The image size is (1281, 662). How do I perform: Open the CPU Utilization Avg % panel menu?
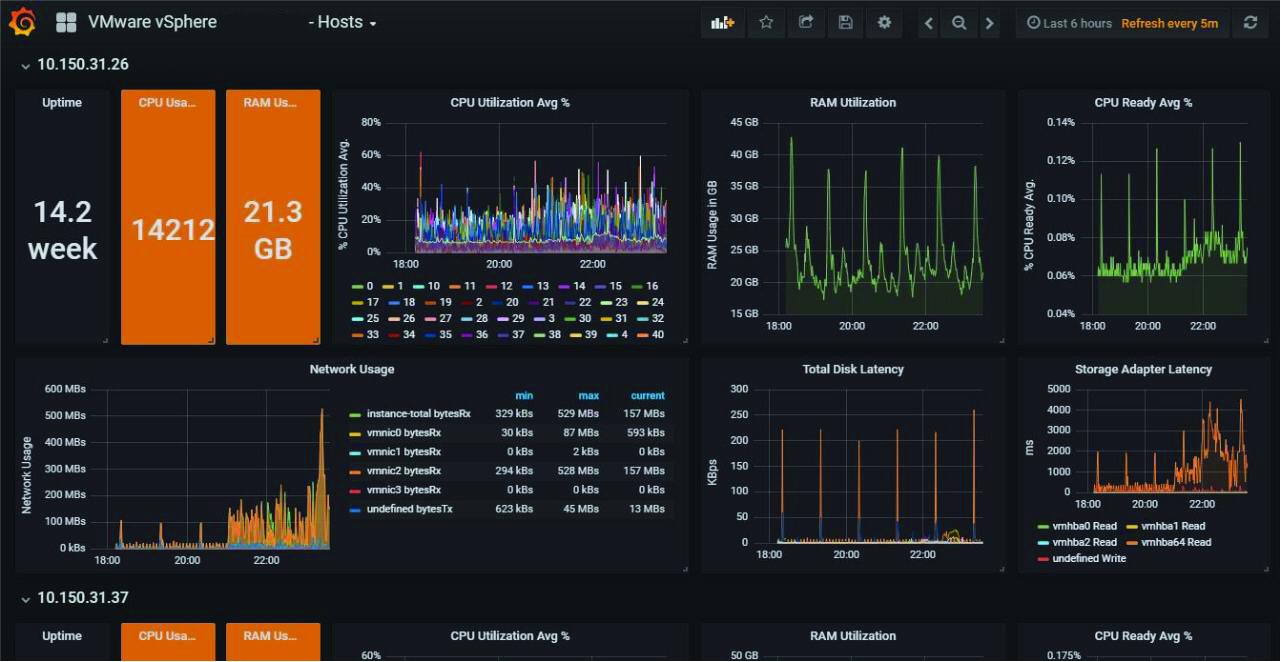pyautogui.click(x=510, y=102)
